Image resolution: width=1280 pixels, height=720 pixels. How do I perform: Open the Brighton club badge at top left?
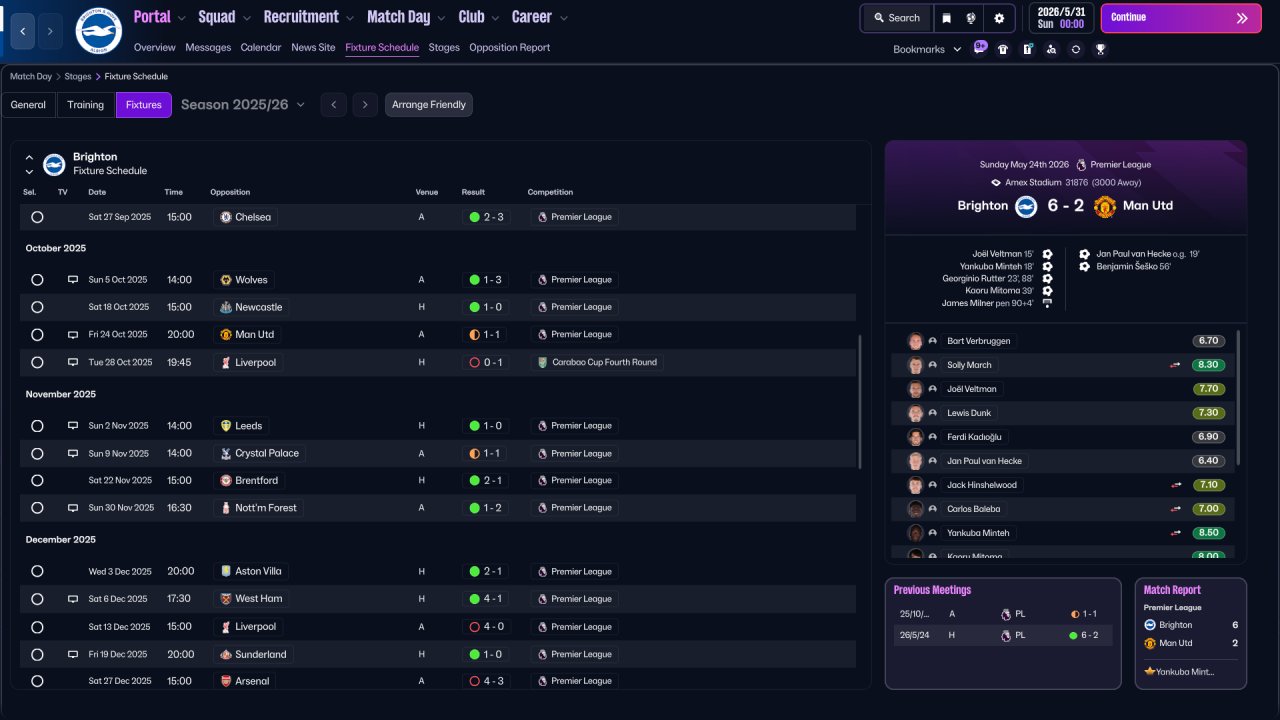98,31
